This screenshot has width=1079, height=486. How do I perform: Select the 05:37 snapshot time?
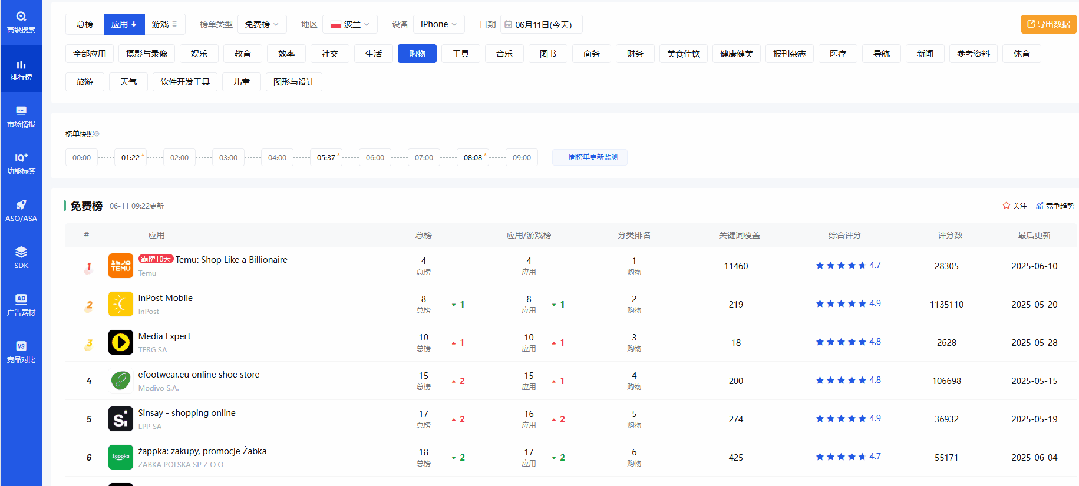326,158
